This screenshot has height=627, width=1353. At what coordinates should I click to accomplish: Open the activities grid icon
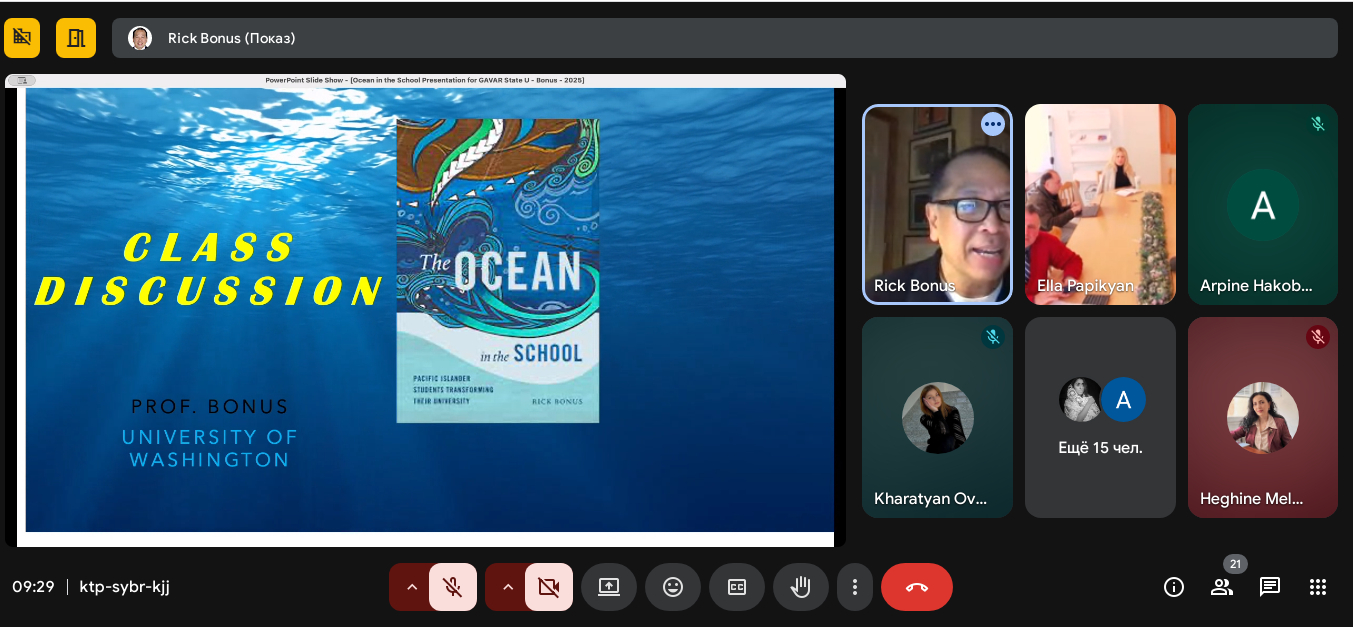point(1318,587)
